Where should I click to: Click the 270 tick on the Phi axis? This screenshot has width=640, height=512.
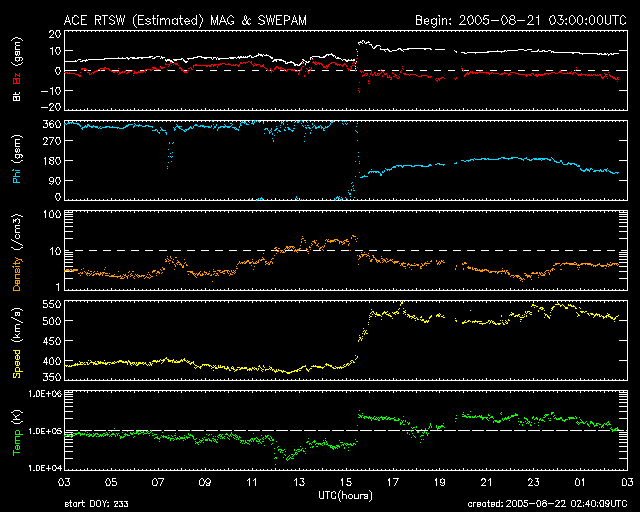(52, 141)
